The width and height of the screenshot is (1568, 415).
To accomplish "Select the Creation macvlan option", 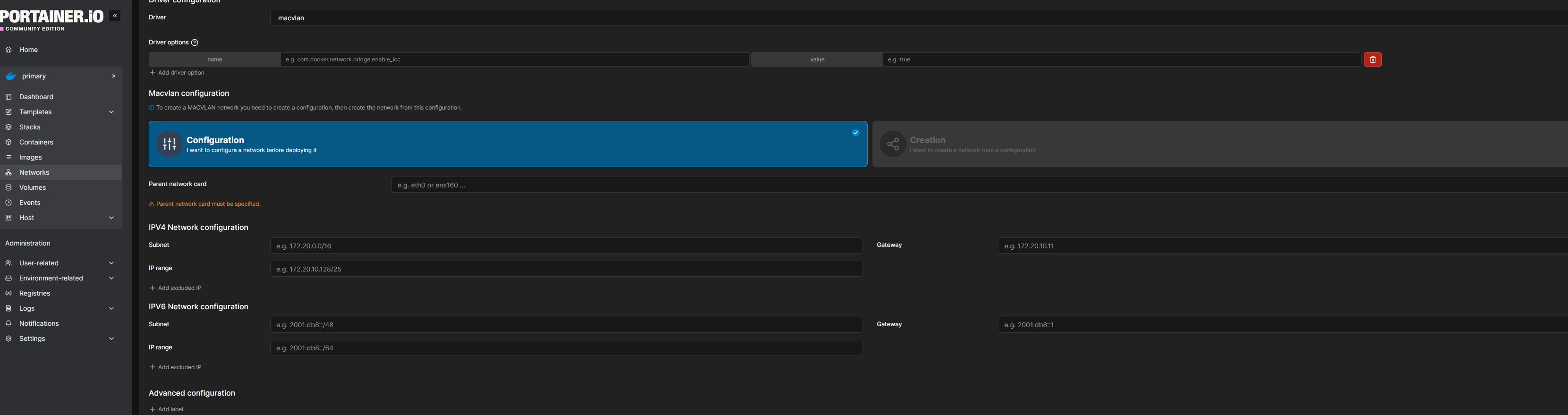I will 1218,144.
